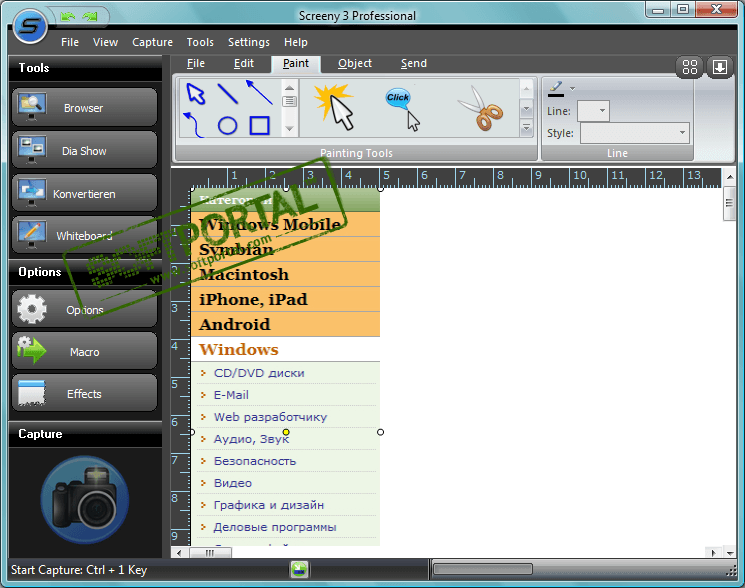Click the orange 'Windows' heading
The image size is (745, 588).
point(239,349)
